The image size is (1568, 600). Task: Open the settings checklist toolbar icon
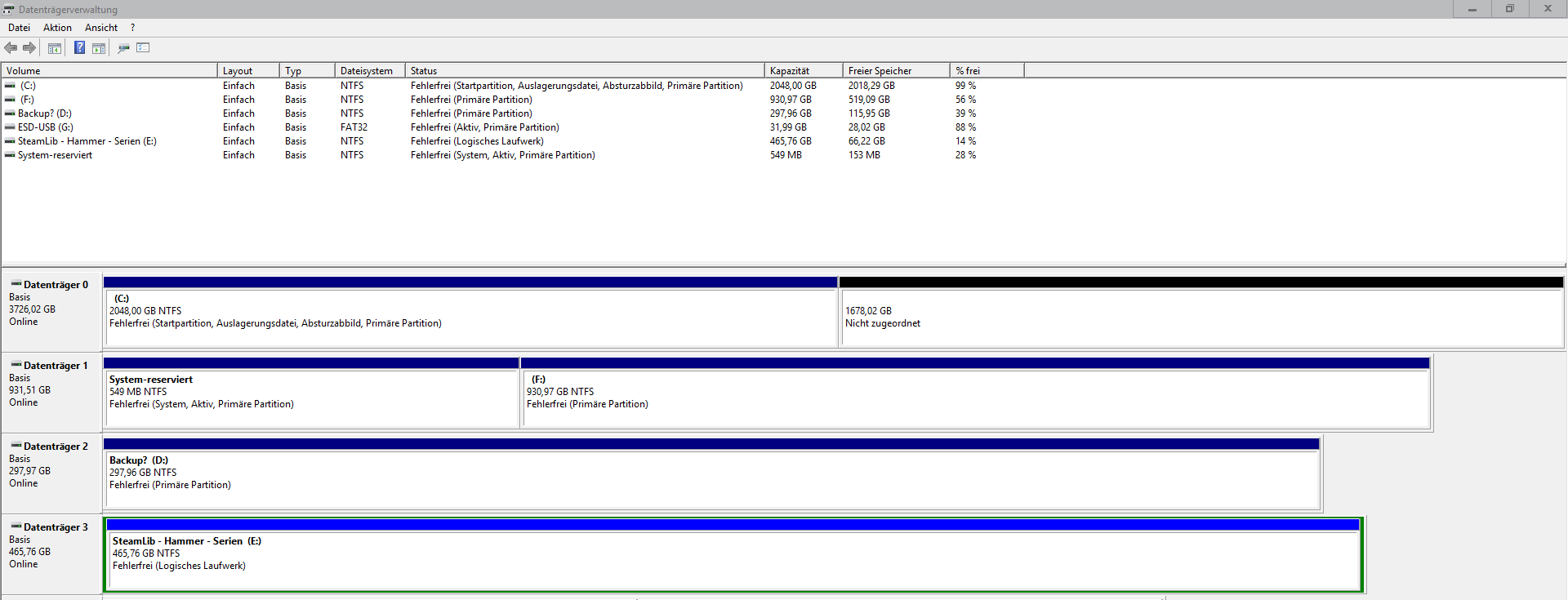pos(143,48)
